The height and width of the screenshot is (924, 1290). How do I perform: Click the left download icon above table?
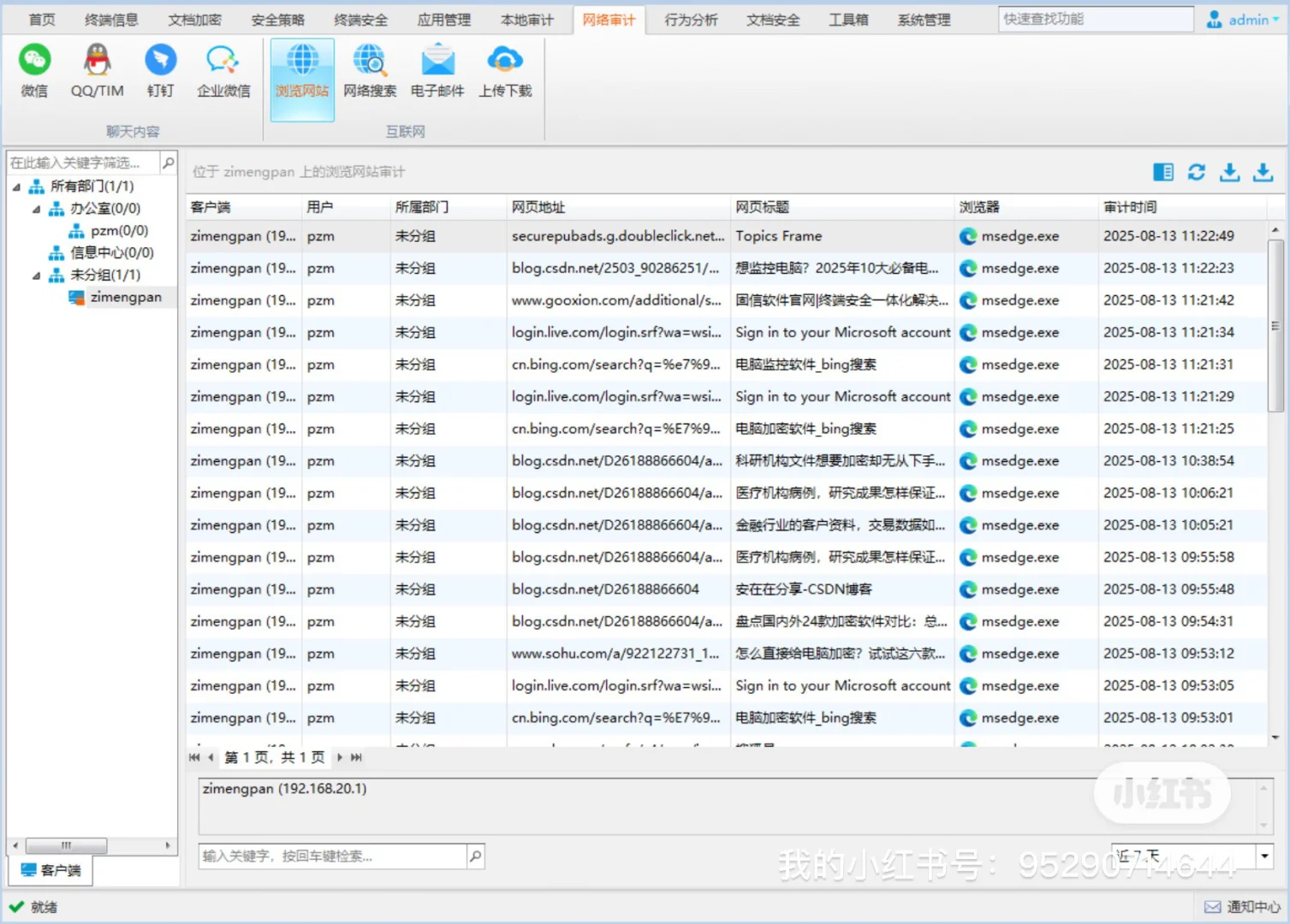click(1230, 172)
